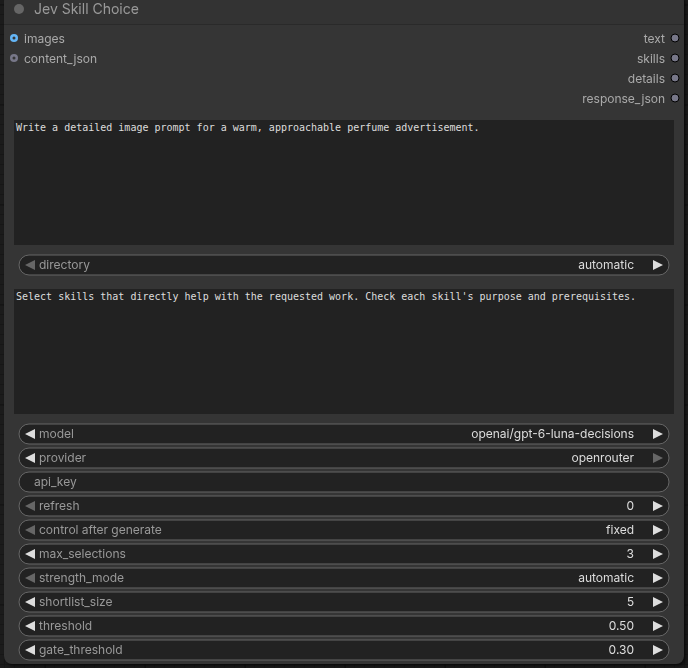Open the provider dropdown showing openrouter
The width and height of the screenshot is (688, 668).
point(344,458)
